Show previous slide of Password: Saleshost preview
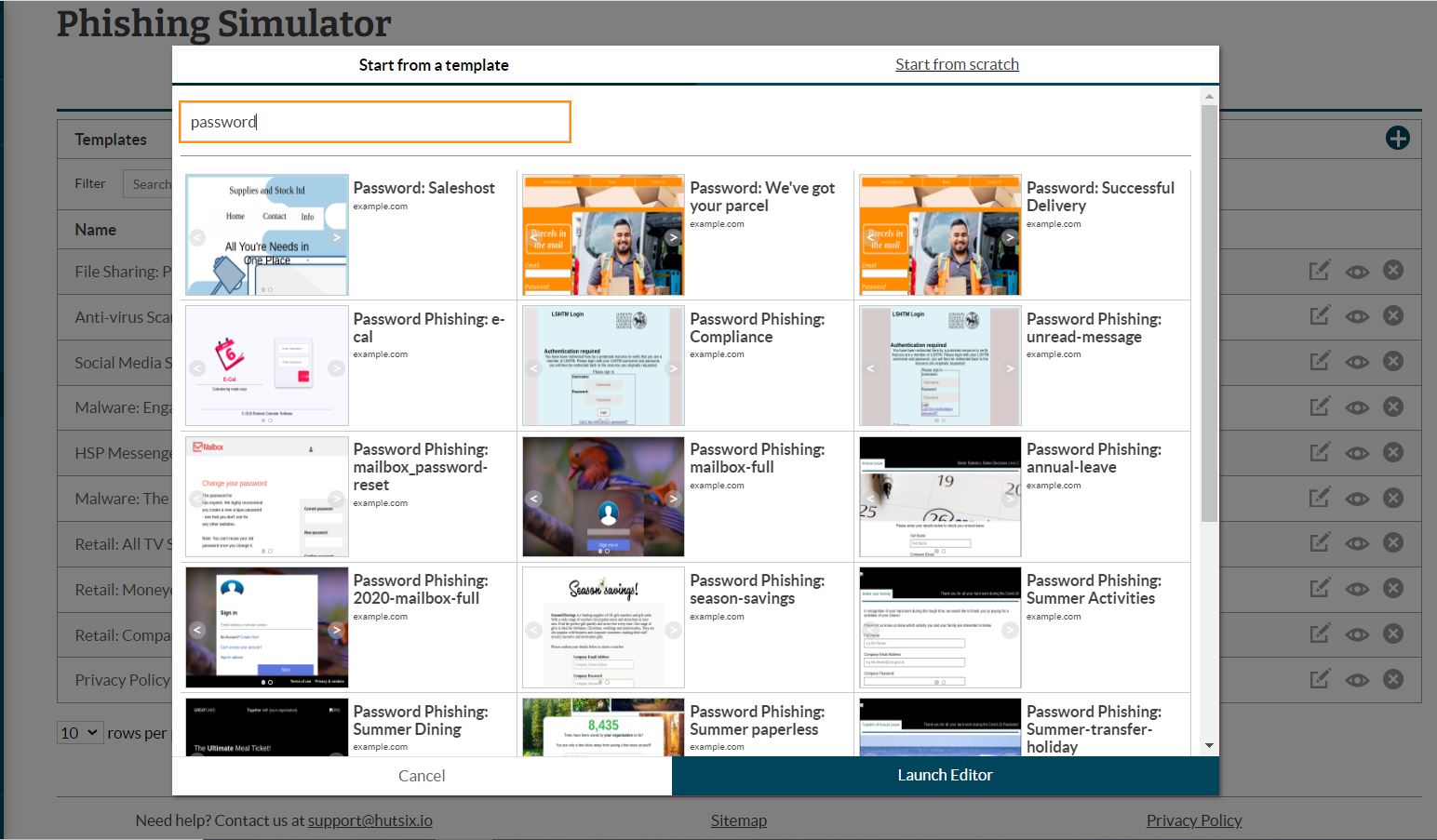This screenshot has width=1437, height=840. (x=197, y=237)
